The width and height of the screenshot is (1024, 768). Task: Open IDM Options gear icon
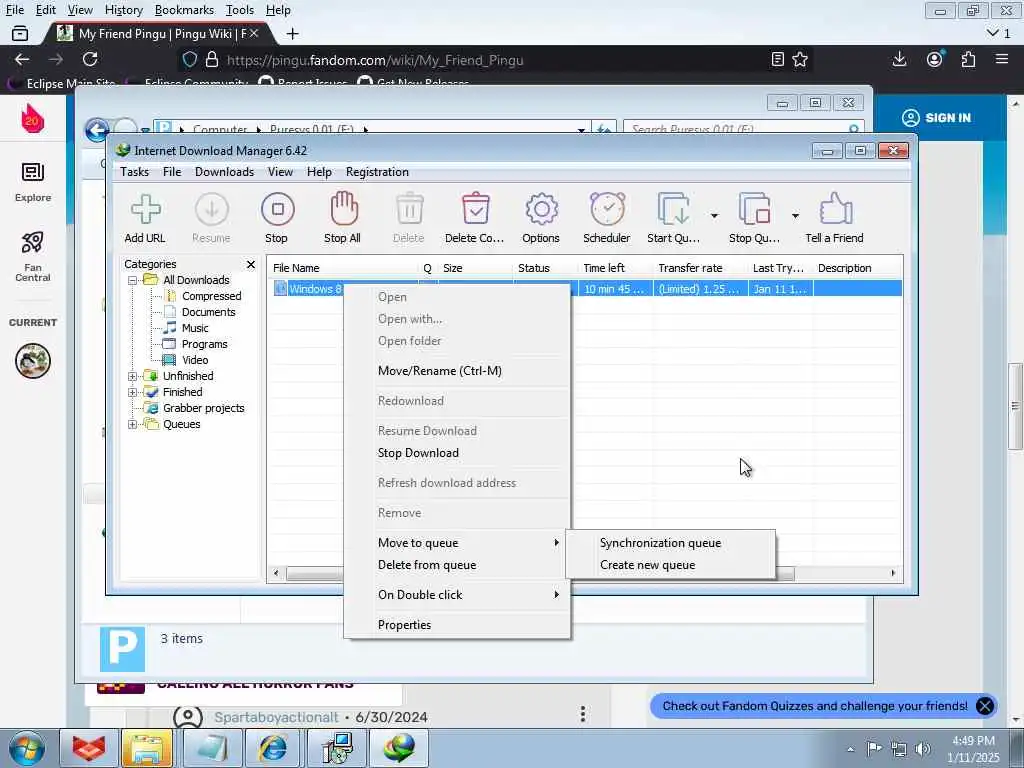coord(541,209)
